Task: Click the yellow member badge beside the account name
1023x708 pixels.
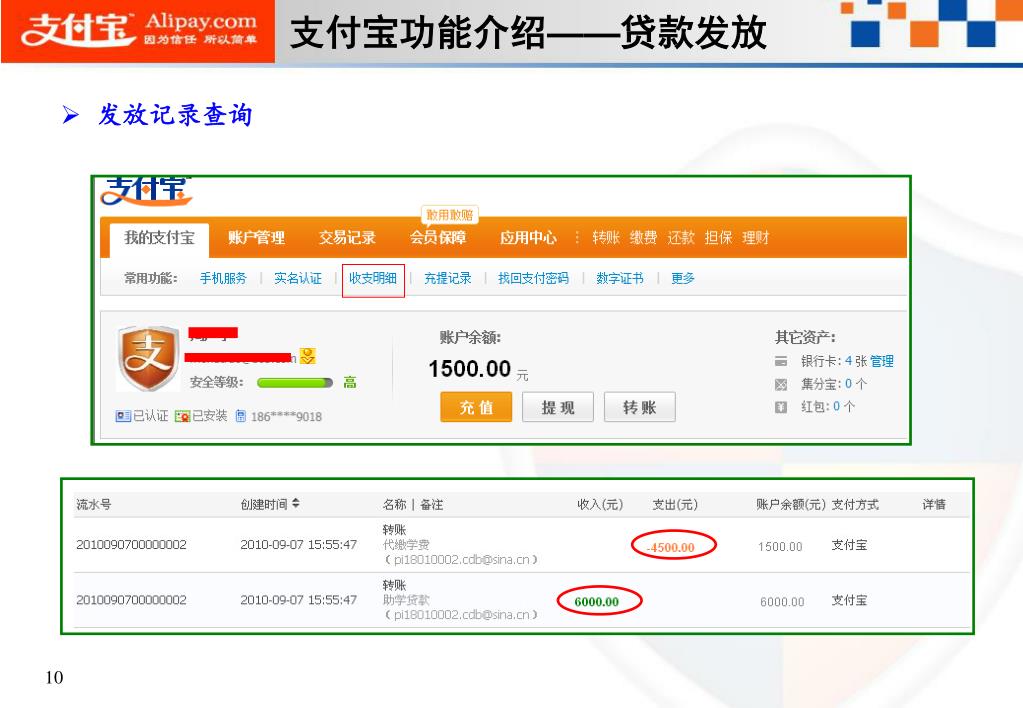Action: [307, 356]
